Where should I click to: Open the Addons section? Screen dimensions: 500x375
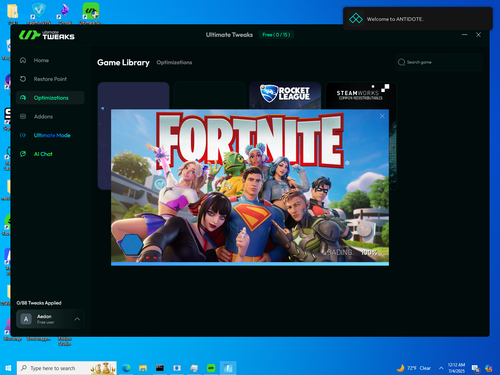pos(43,117)
